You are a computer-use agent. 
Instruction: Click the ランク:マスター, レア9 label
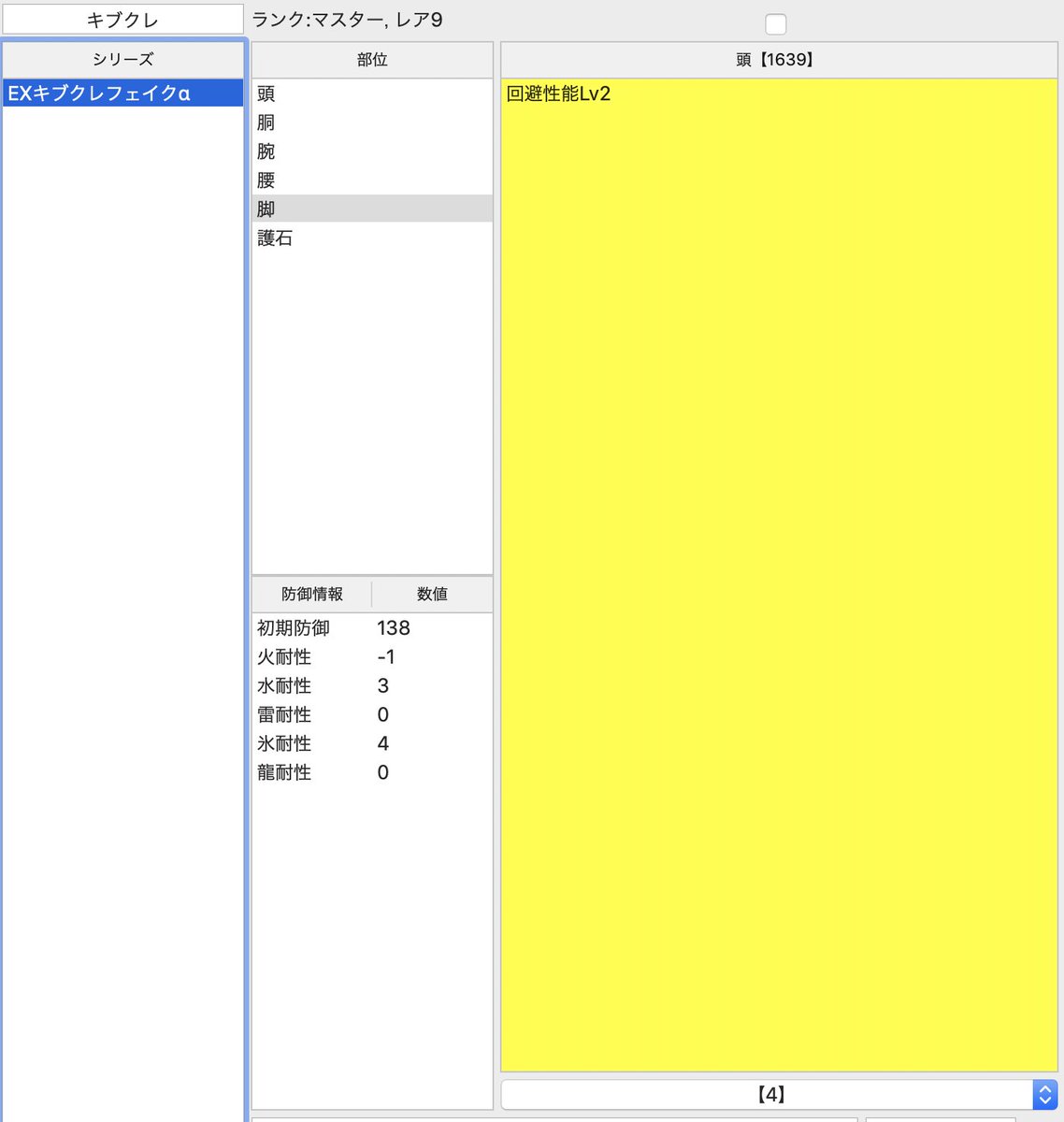point(348,20)
